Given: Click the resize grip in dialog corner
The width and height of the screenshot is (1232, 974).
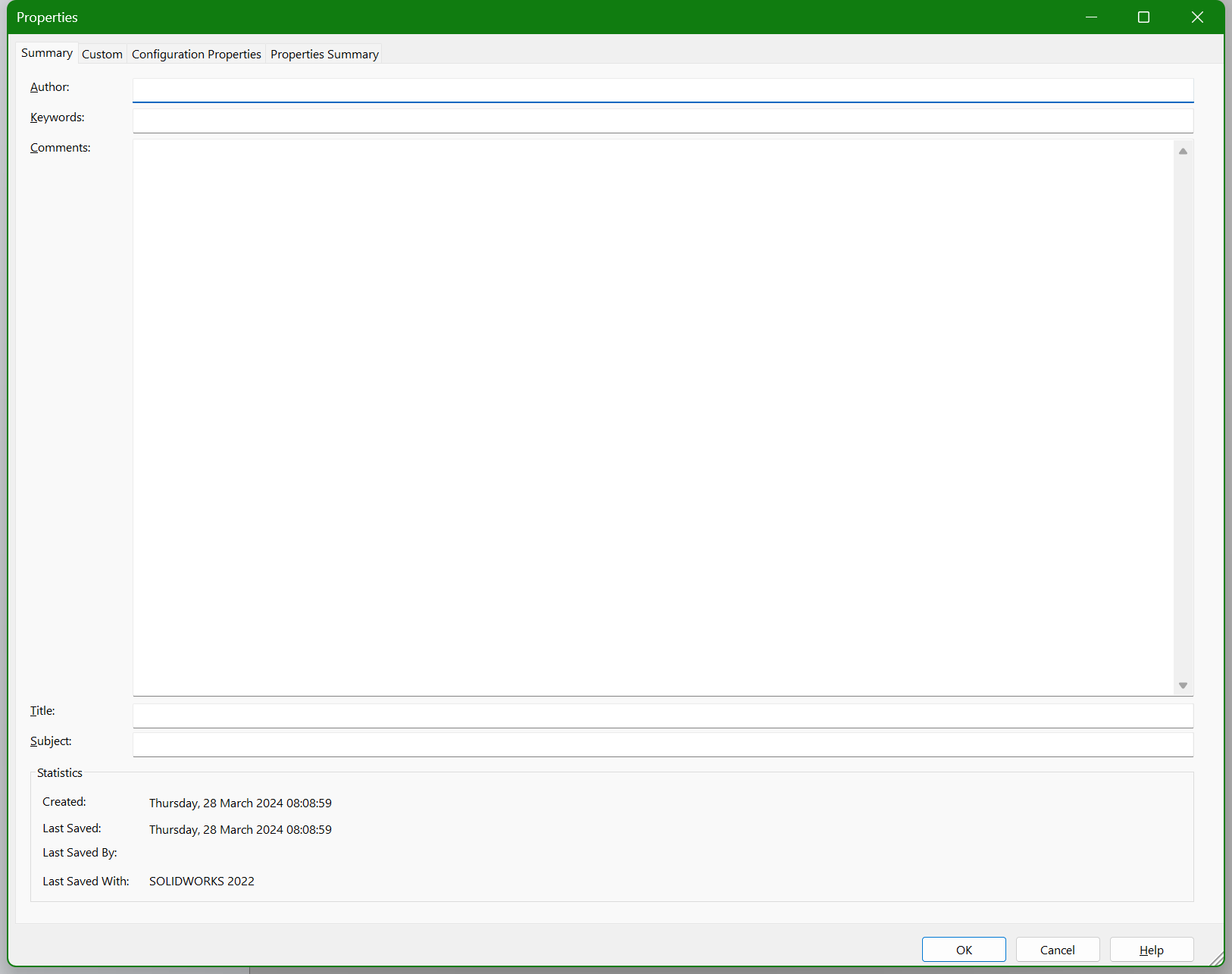Looking at the screenshot, I should point(1217,960).
